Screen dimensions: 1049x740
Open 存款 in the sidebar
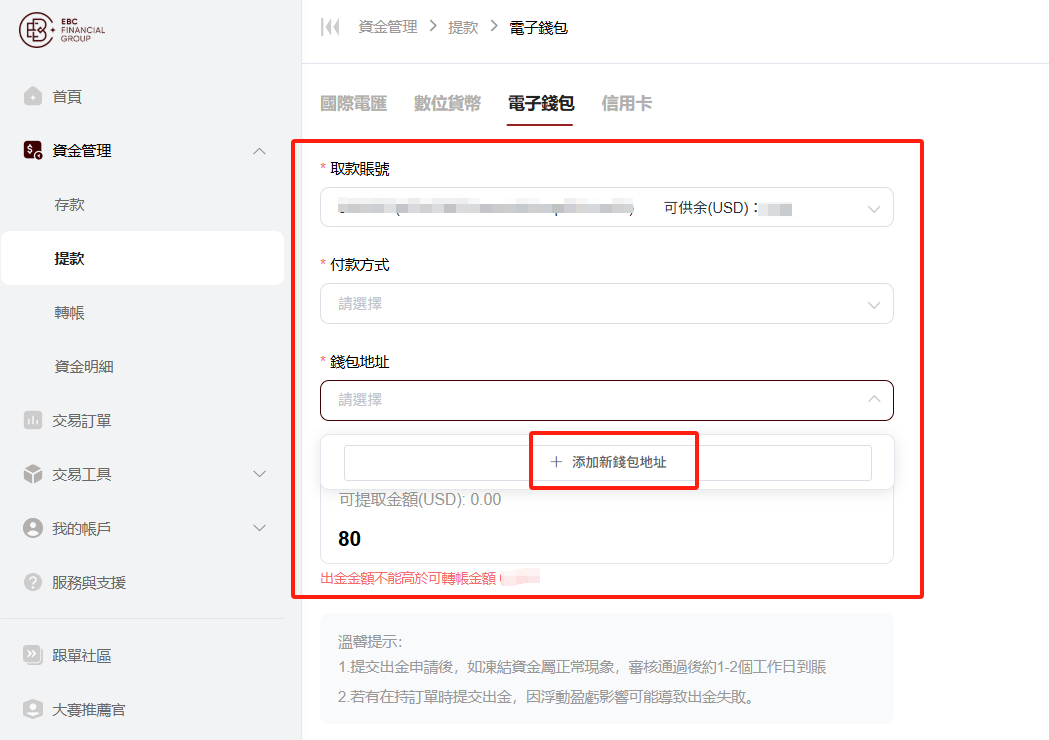[70, 205]
